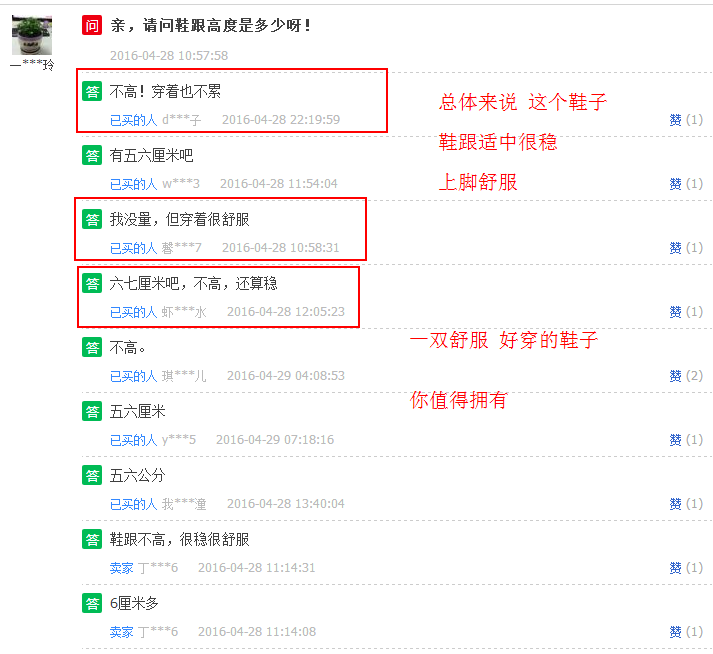Viewport: 713px width, 654px height.
Task: Click the green 答 icon beside 我没量，但穿着很舒服
Action: pyautogui.click(x=92, y=220)
